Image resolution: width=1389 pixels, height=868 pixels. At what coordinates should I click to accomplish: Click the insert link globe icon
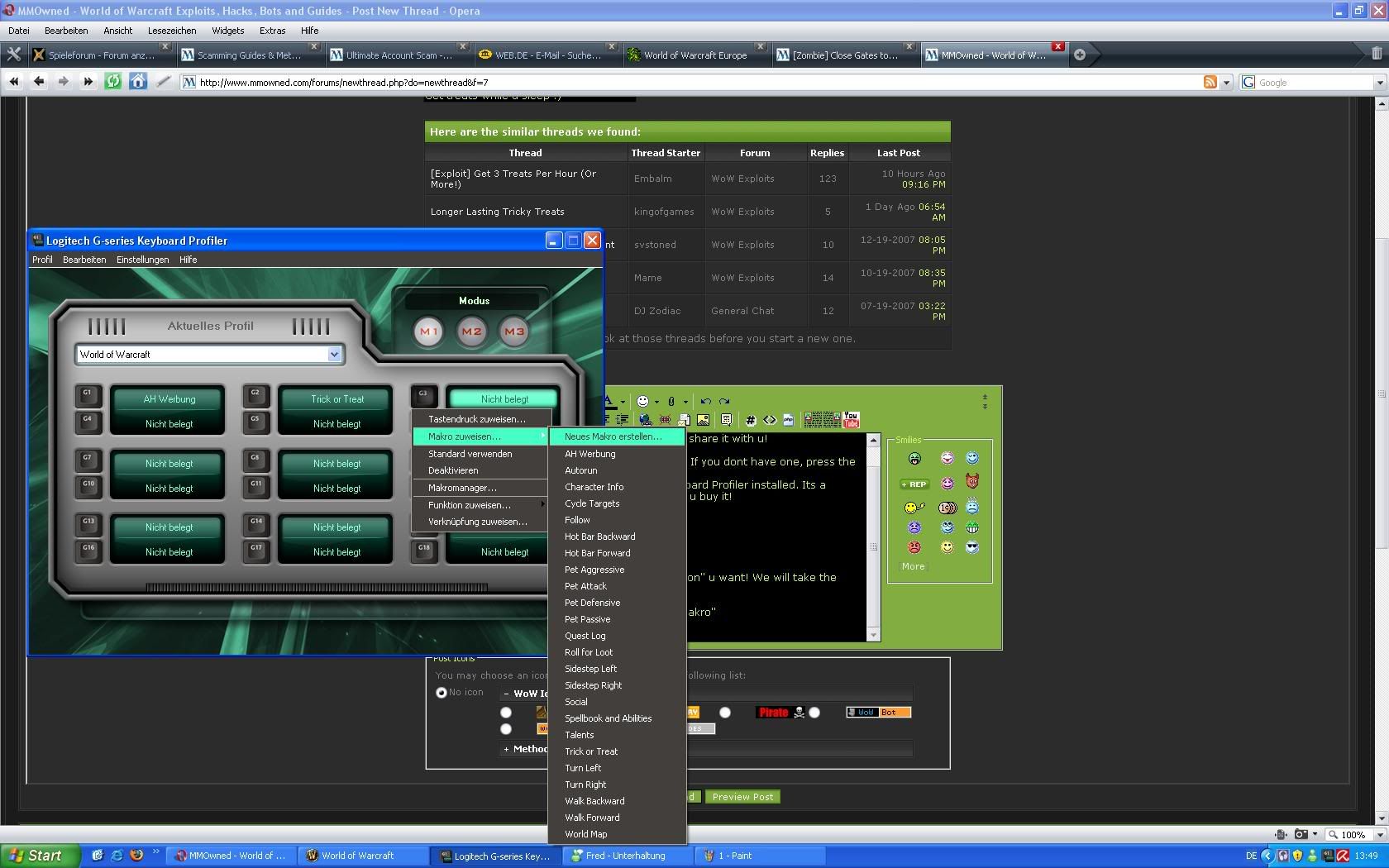(646, 420)
